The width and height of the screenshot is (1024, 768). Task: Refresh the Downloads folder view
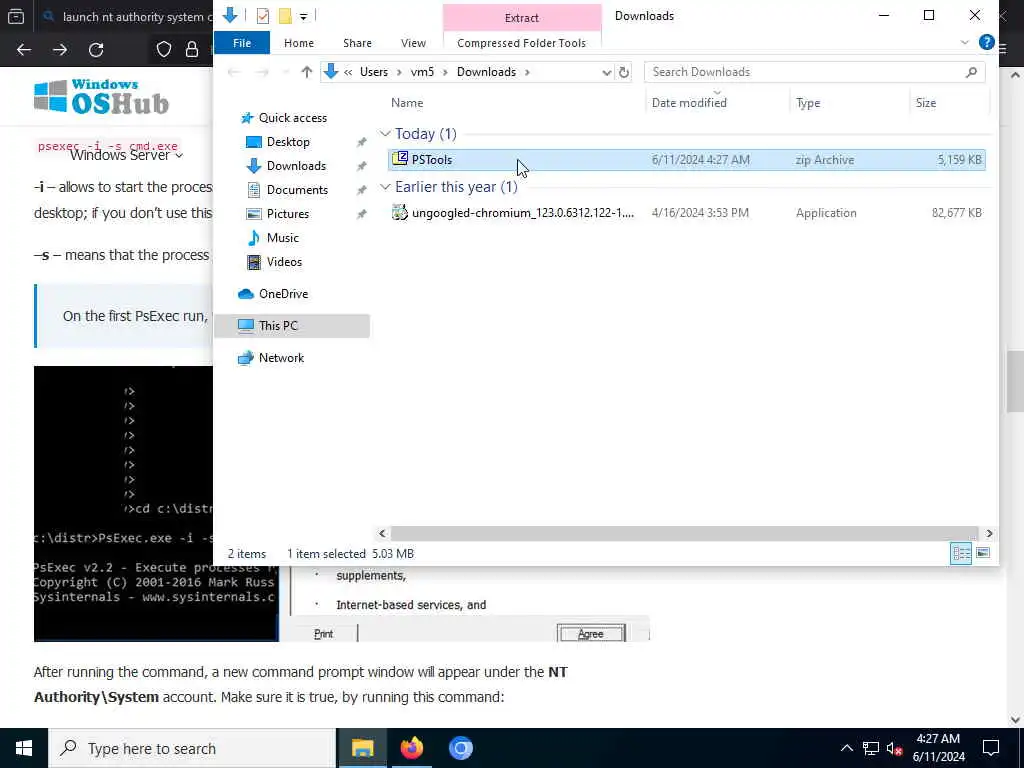pyautogui.click(x=624, y=72)
